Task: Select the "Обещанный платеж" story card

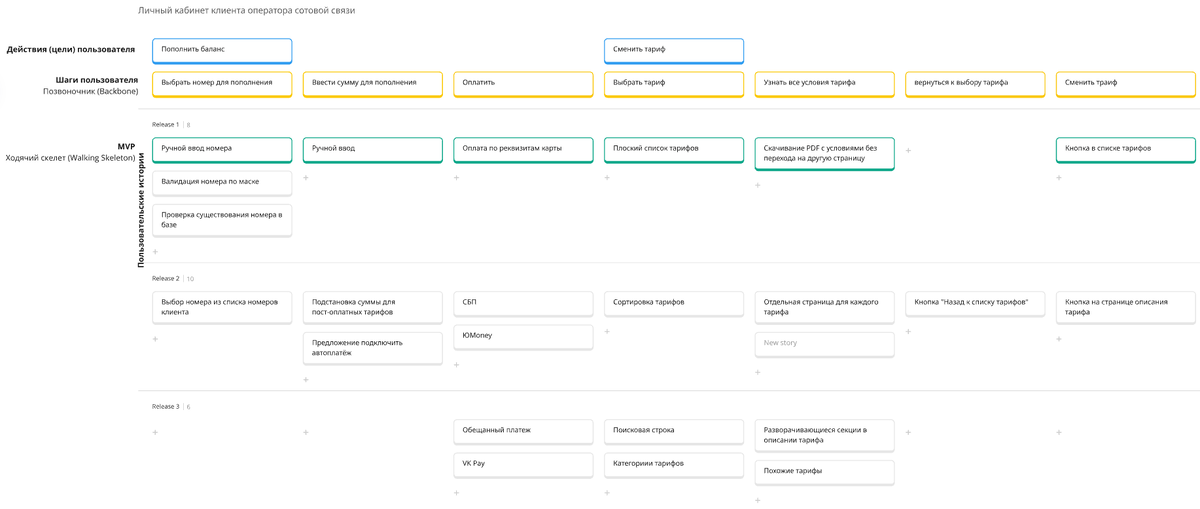Action: (522, 430)
